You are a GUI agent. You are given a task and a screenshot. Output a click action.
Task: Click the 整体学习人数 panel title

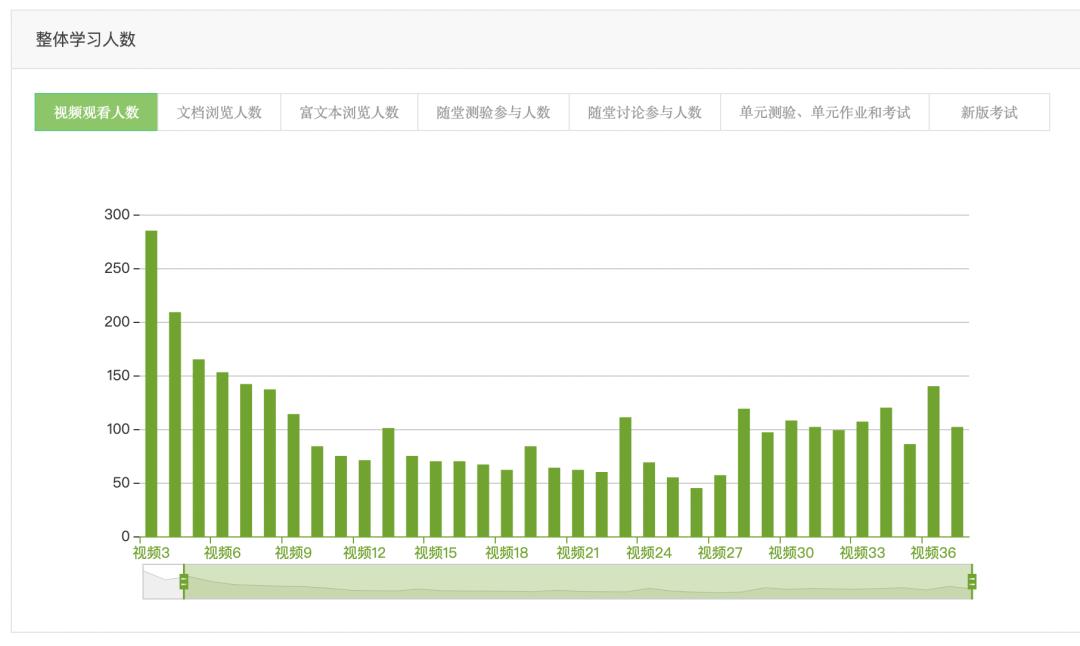coord(85,39)
